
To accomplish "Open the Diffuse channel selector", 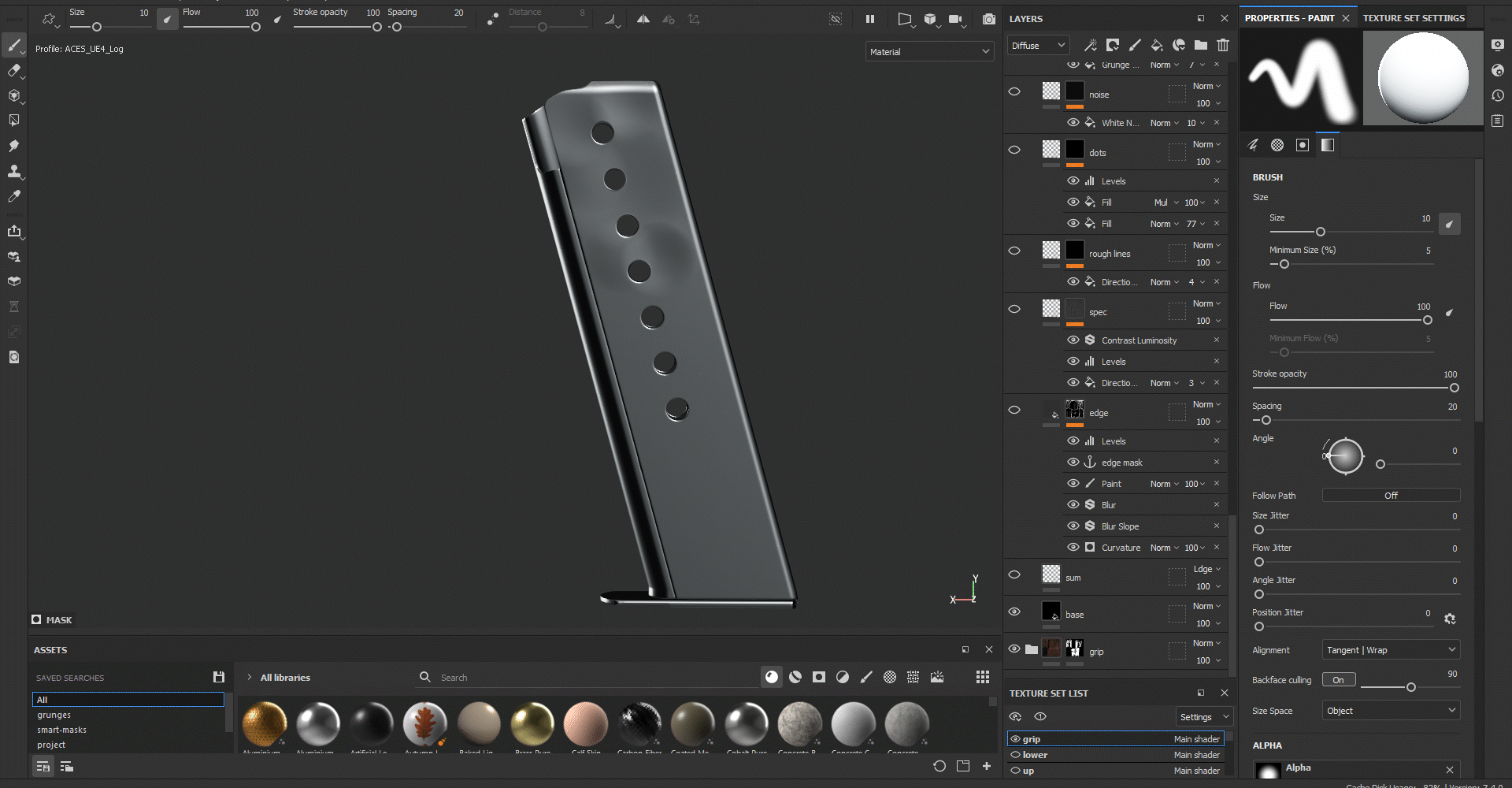I will click(1037, 45).
